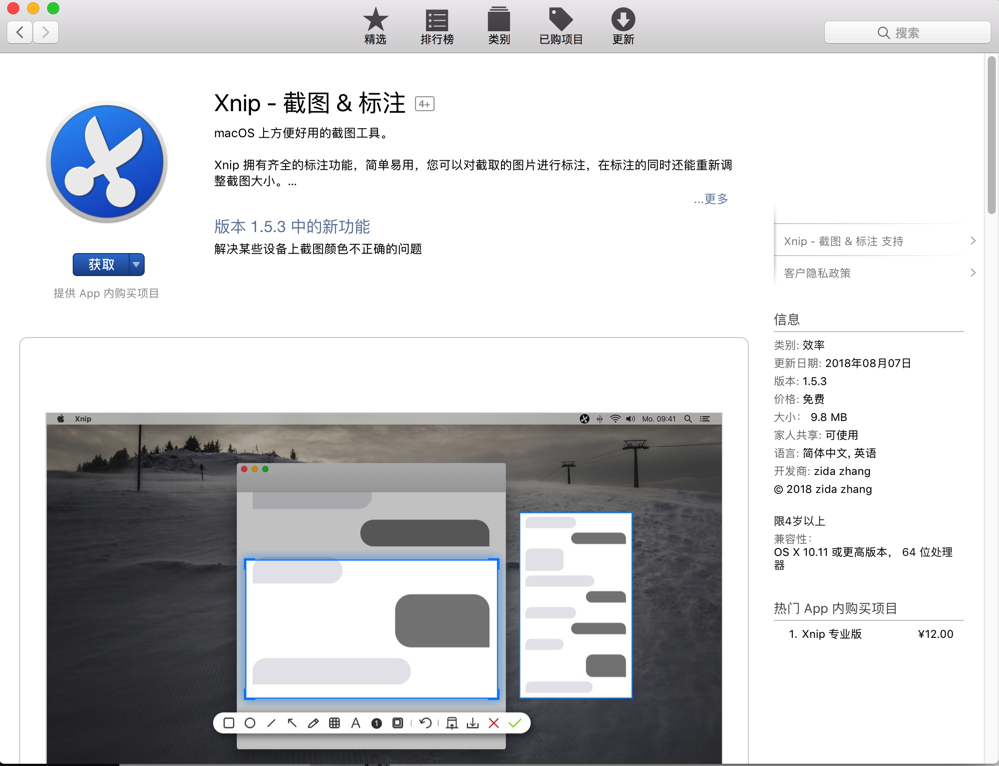
Task: Click the 提供 App 内购买项目 label
Action: 106,293
